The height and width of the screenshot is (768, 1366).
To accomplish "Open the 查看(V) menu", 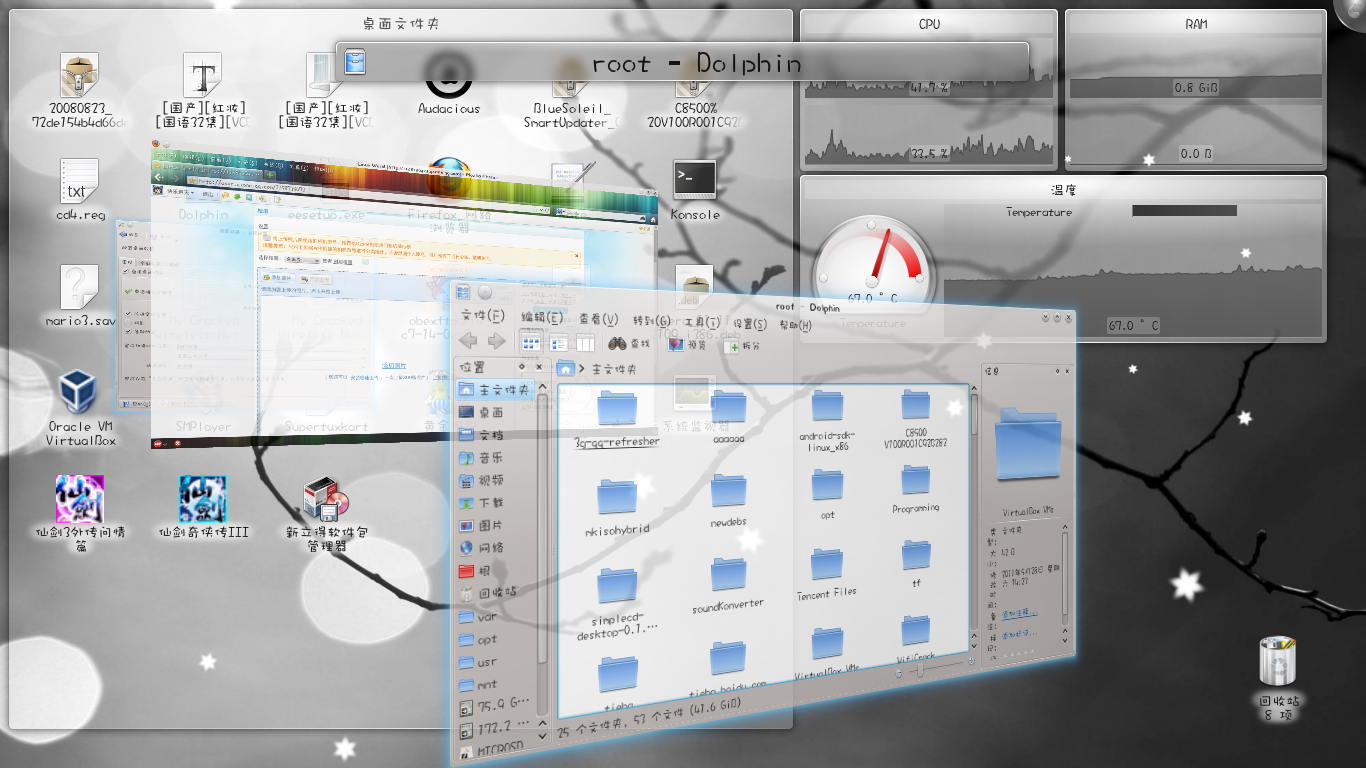I will (599, 319).
